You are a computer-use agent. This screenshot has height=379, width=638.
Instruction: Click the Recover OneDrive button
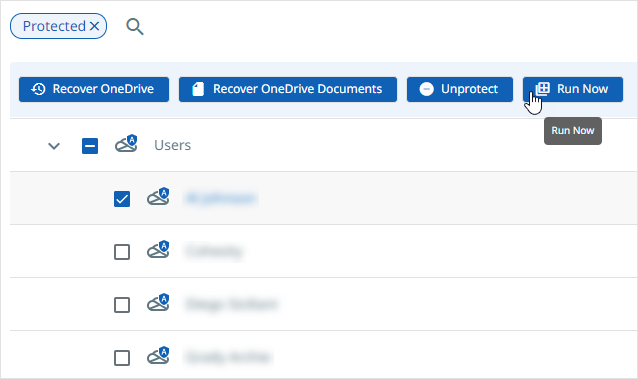pos(94,89)
